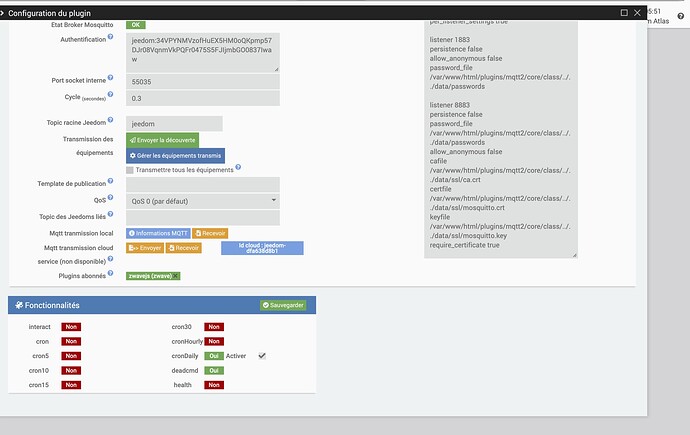Click the Mosquitto configuration text area
Viewport: 690px width, 435px height.
pyautogui.click(x=501, y=139)
